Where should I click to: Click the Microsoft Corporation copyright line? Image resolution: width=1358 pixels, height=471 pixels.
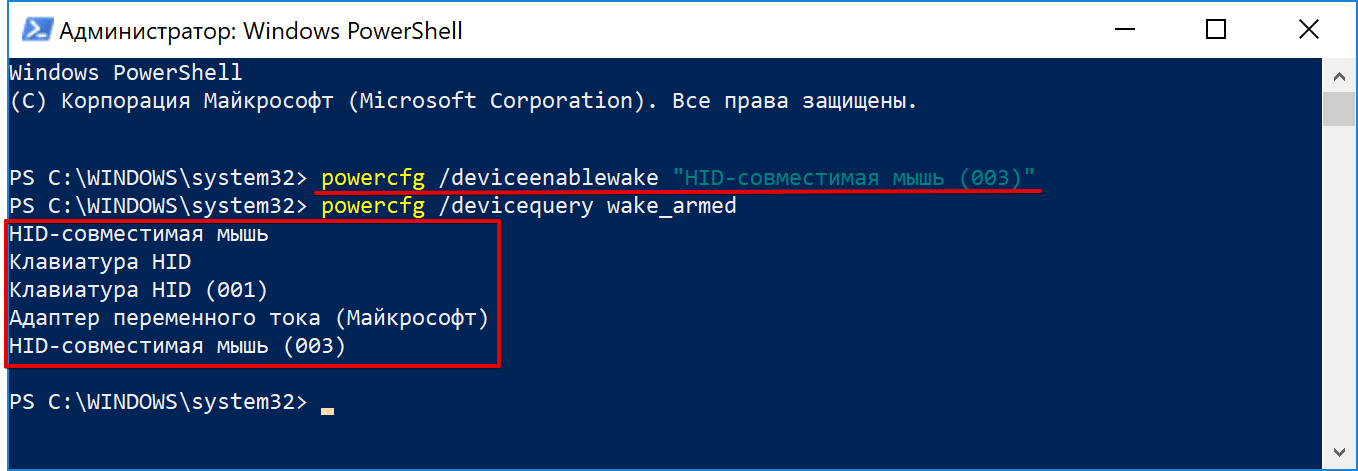coord(463,101)
